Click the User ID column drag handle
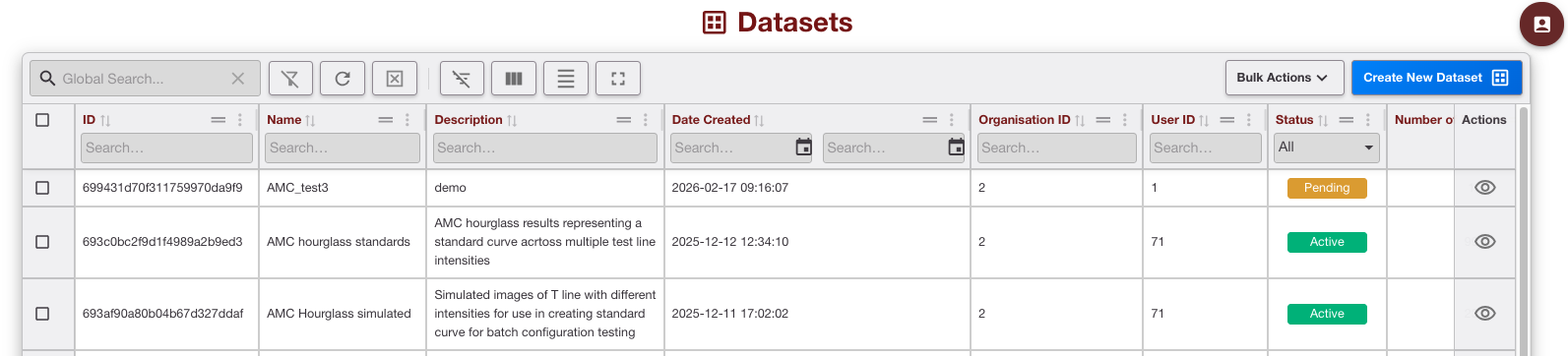Image resolution: width=1568 pixels, height=356 pixels. (x=1227, y=120)
